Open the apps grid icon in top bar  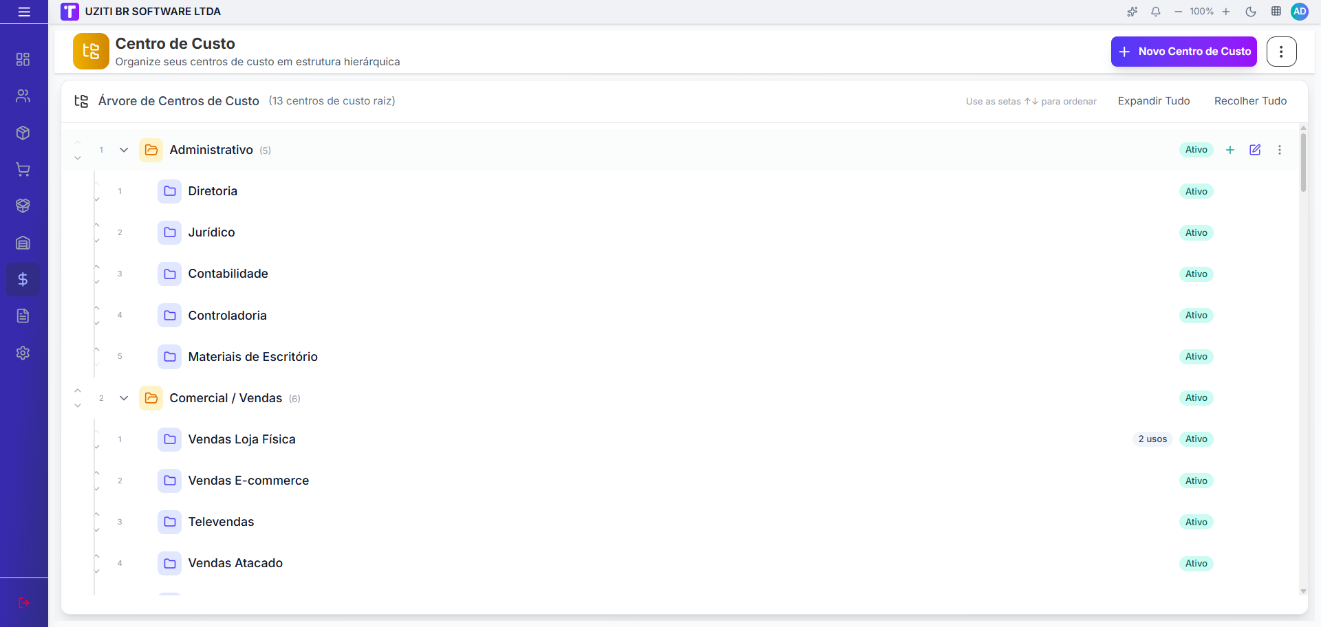(1276, 12)
